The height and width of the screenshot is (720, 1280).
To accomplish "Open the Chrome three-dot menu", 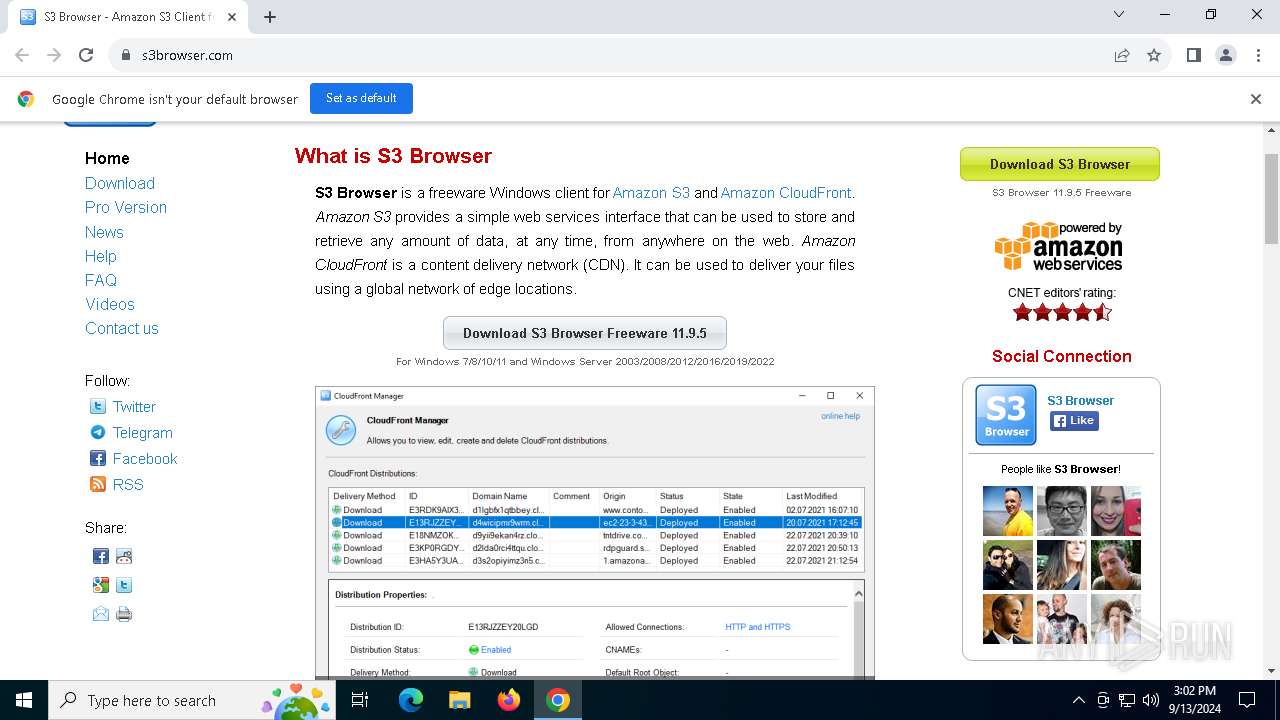I will (1257, 55).
